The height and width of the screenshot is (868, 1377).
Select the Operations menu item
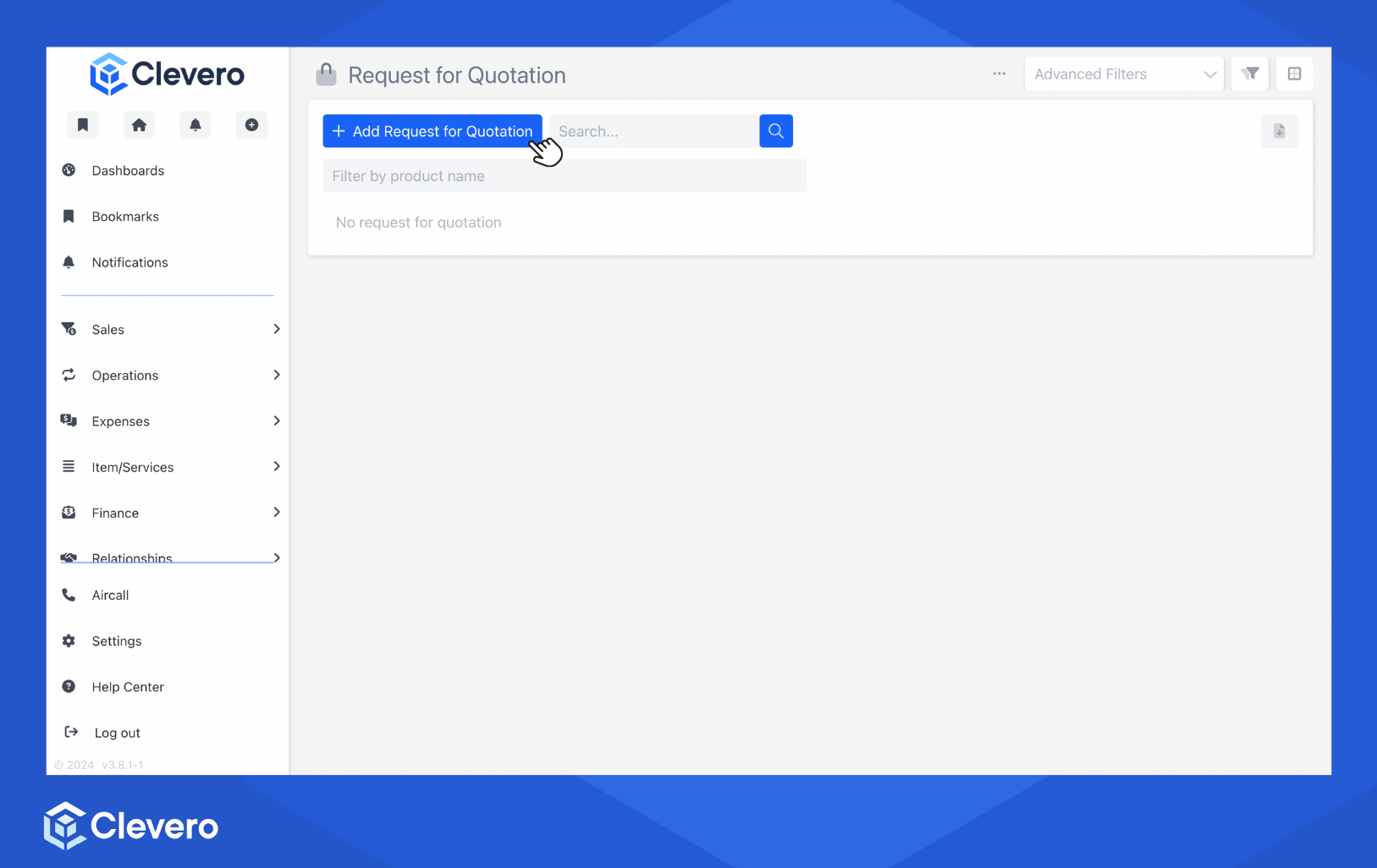click(124, 376)
